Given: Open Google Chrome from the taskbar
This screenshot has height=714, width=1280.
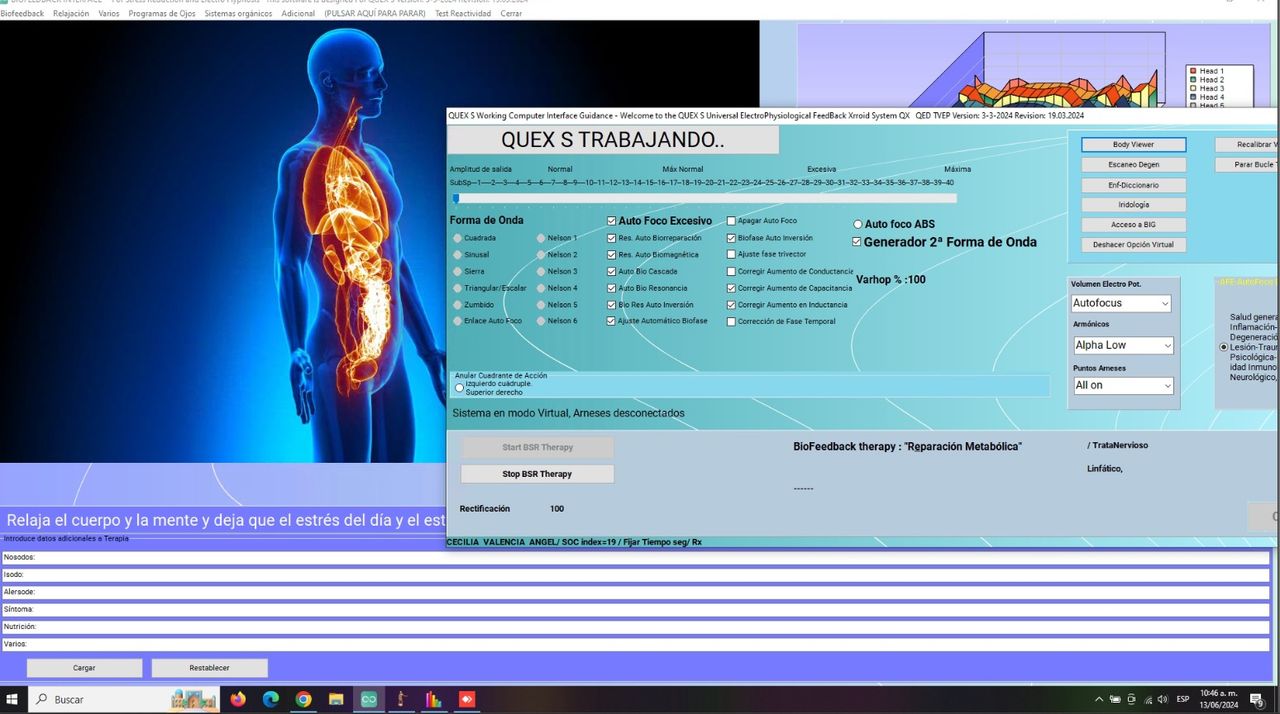Looking at the screenshot, I should coord(304,699).
